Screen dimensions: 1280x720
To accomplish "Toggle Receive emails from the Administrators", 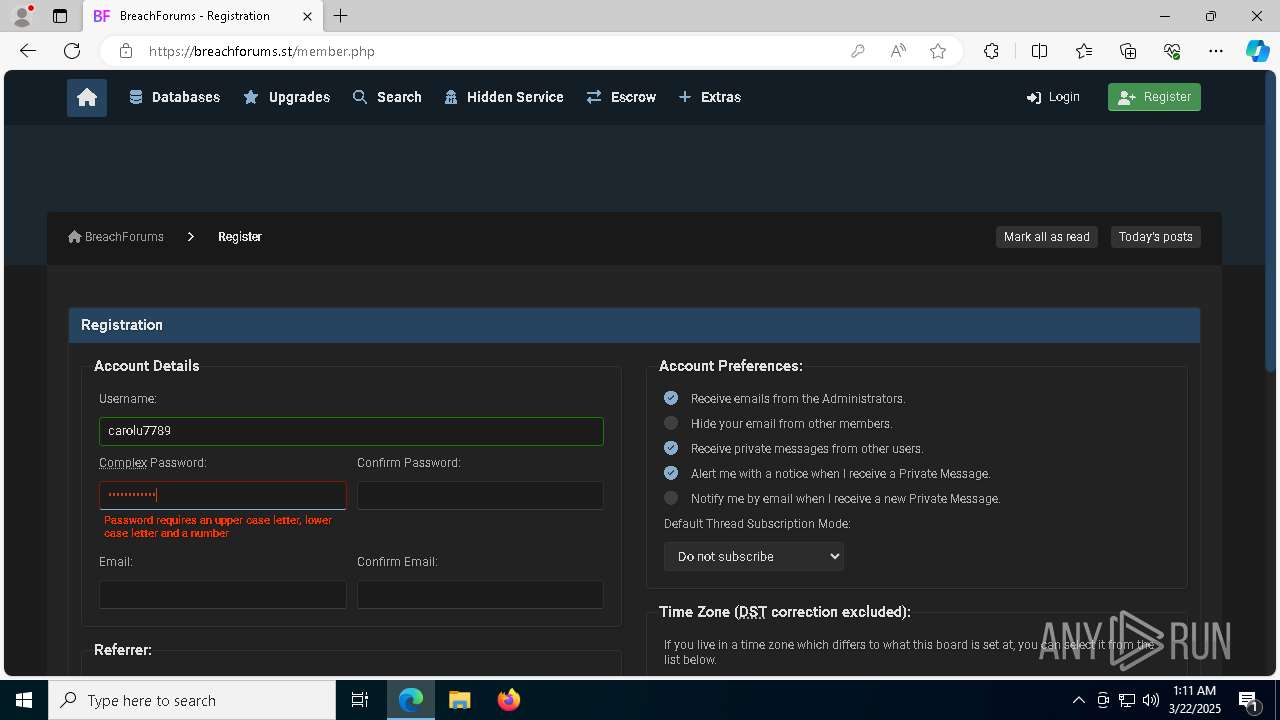I will 671,398.
